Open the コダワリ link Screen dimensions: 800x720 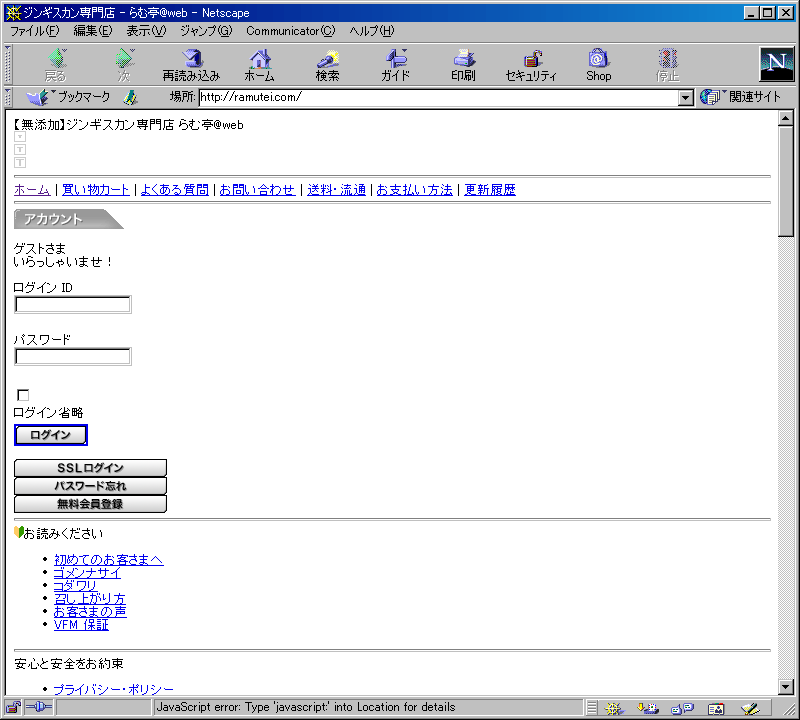tap(75, 585)
